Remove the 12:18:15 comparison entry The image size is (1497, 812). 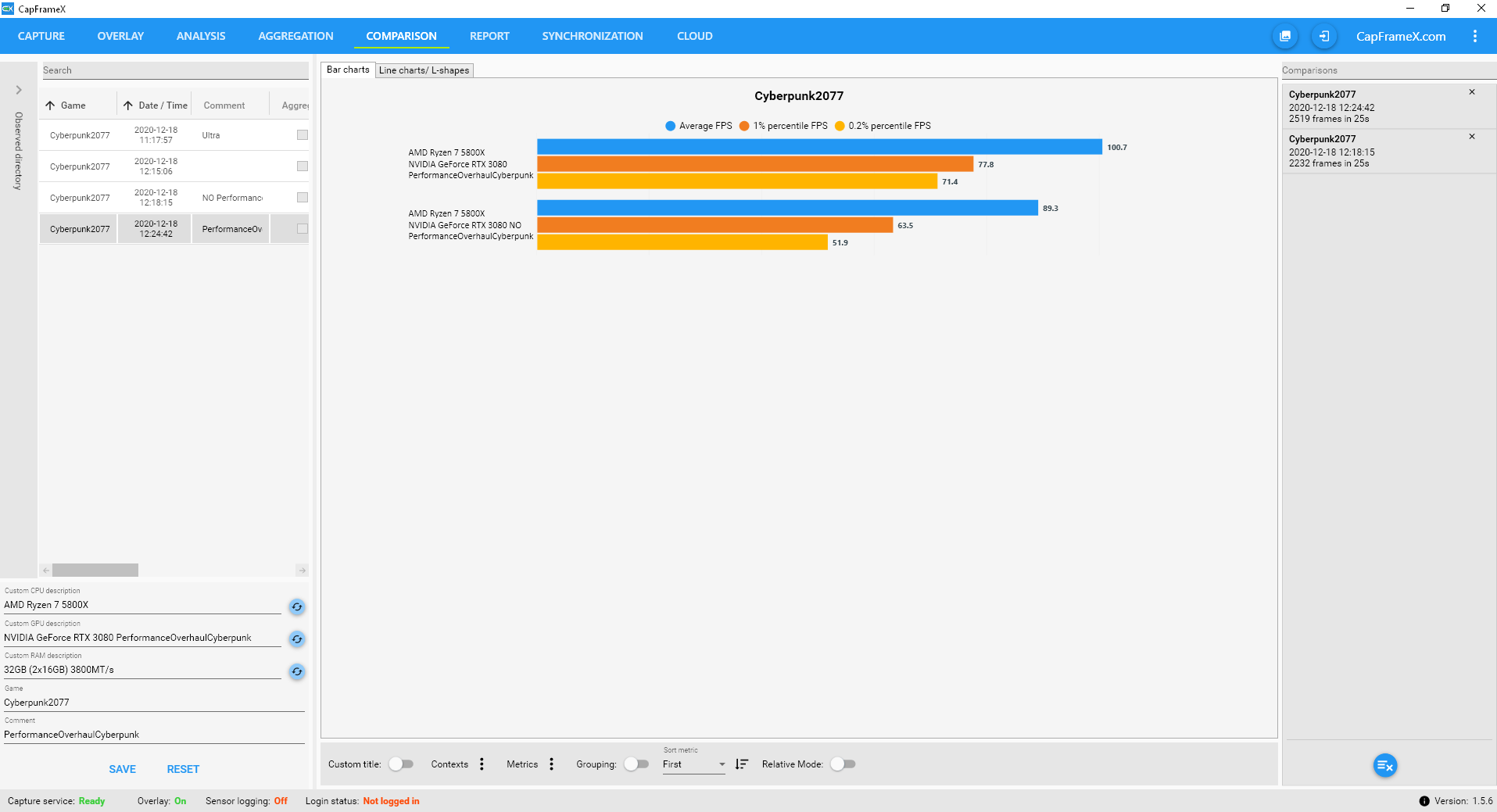pos(1472,137)
